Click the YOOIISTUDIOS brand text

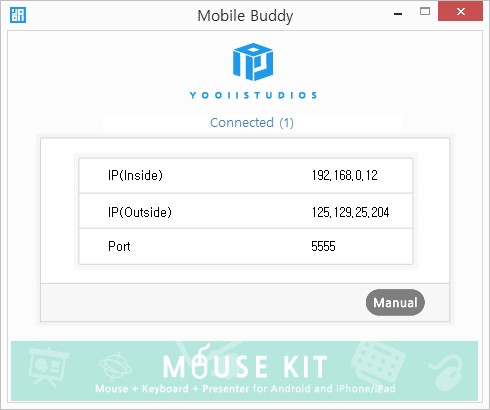click(x=253, y=95)
